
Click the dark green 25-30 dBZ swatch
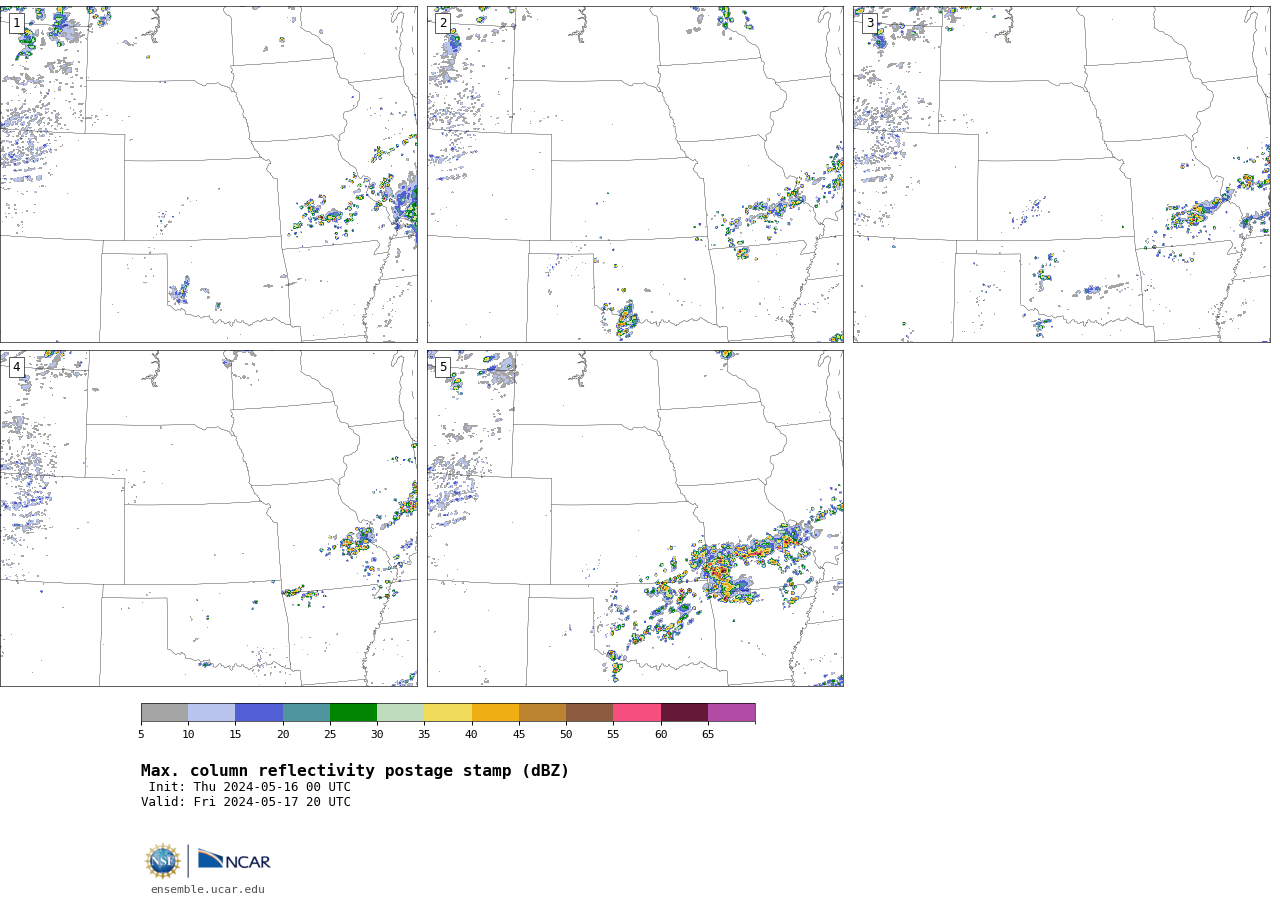point(353,712)
